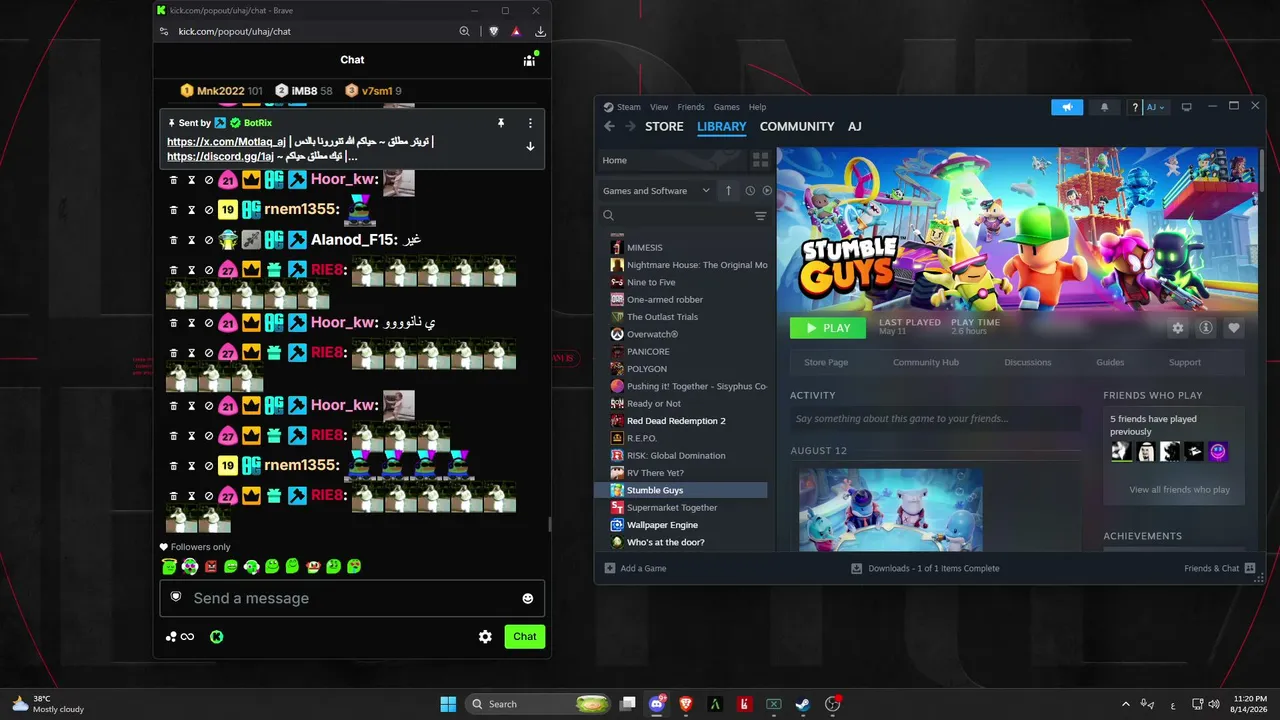
Task: Open Steam Friends & Chat
Action: 1220,568
